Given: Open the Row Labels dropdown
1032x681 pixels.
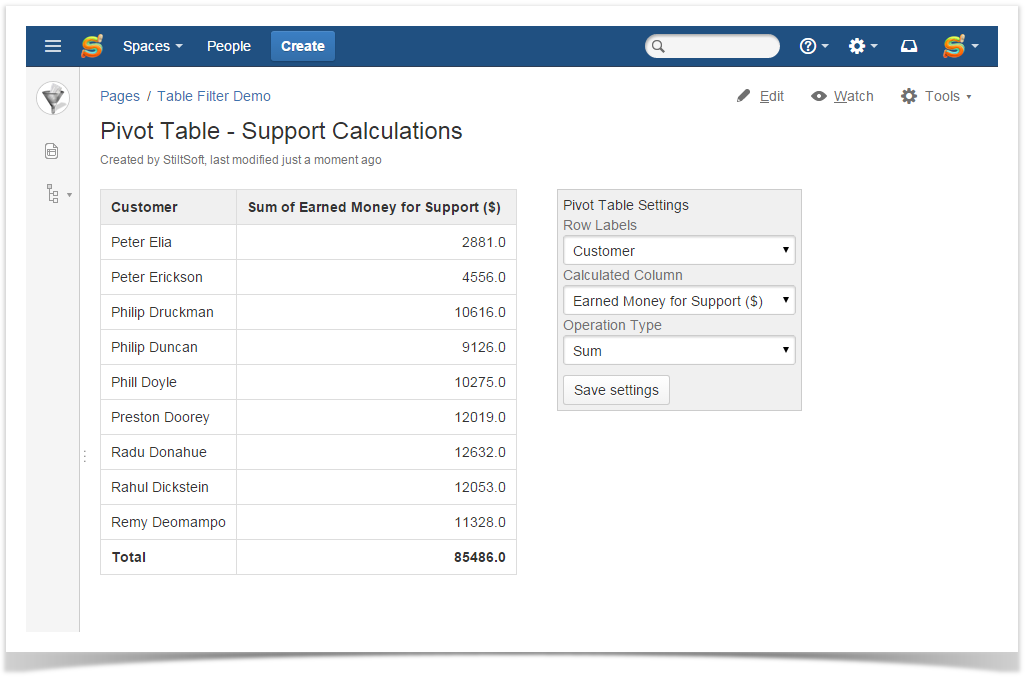Looking at the screenshot, I should 679,251.
